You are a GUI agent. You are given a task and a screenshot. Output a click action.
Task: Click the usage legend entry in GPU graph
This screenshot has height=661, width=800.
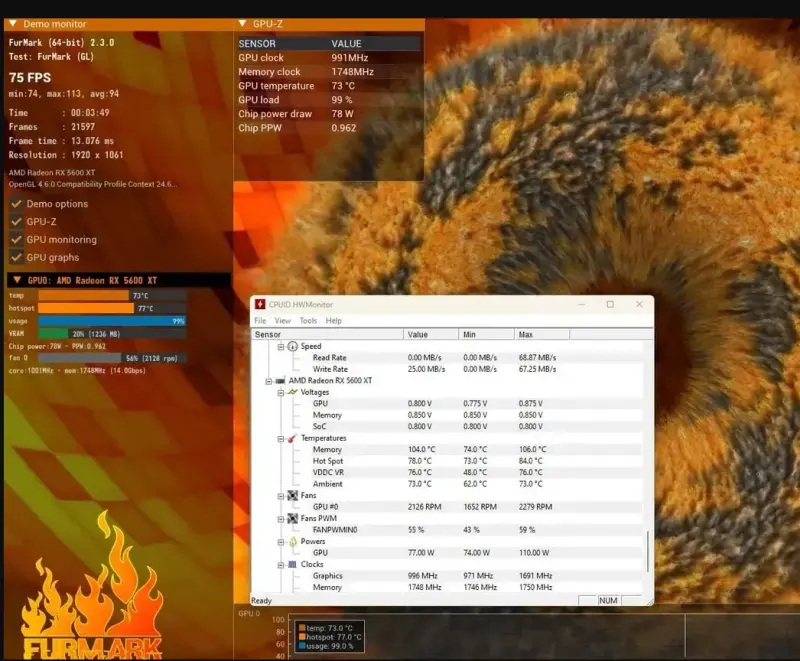(x=326, y=646)
